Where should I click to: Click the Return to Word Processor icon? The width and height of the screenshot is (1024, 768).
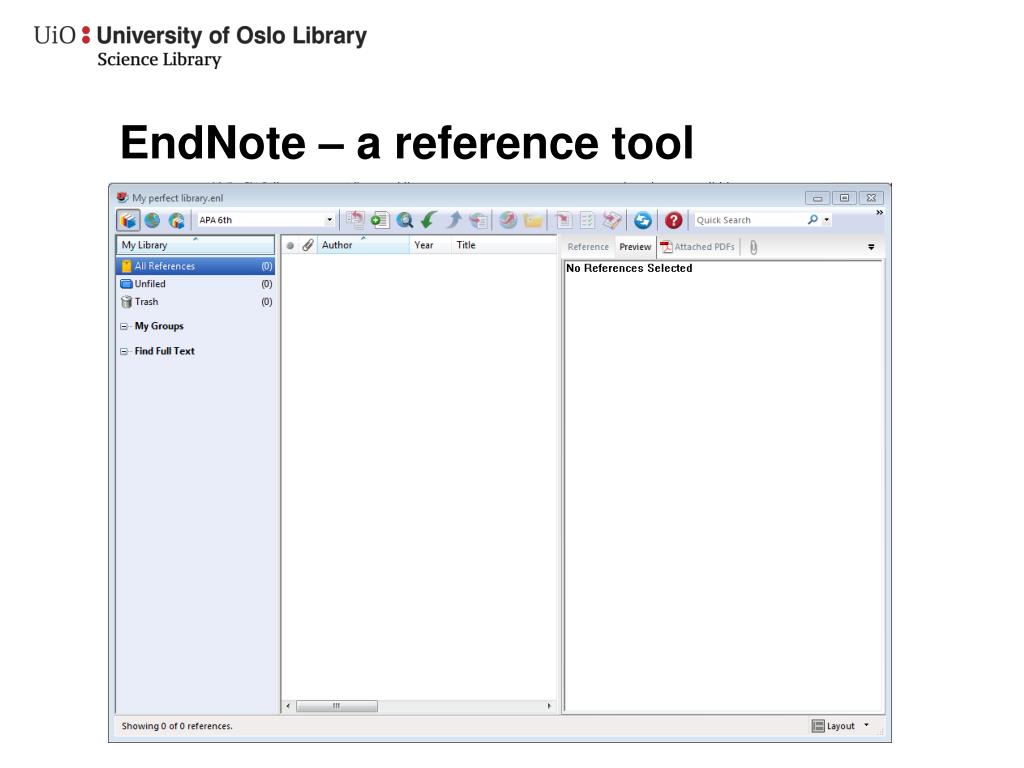click(612, 220)
